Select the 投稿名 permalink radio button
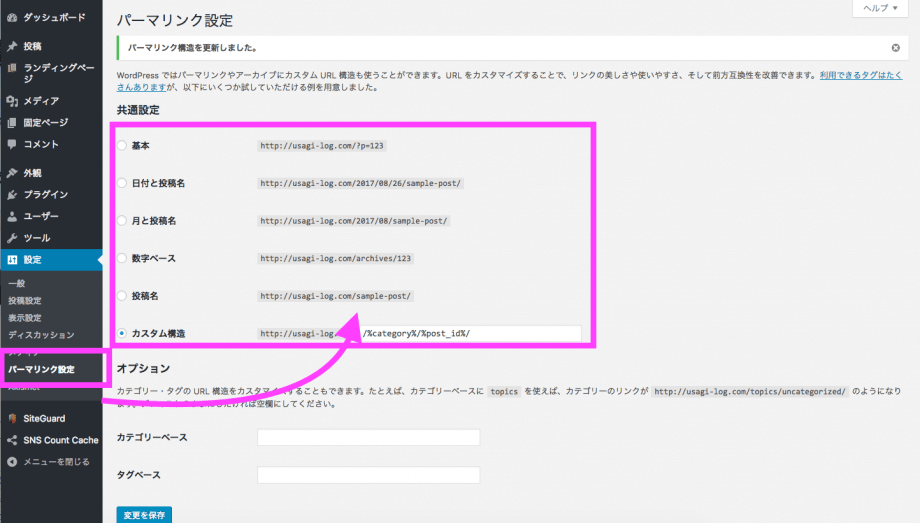 (123, 296)
